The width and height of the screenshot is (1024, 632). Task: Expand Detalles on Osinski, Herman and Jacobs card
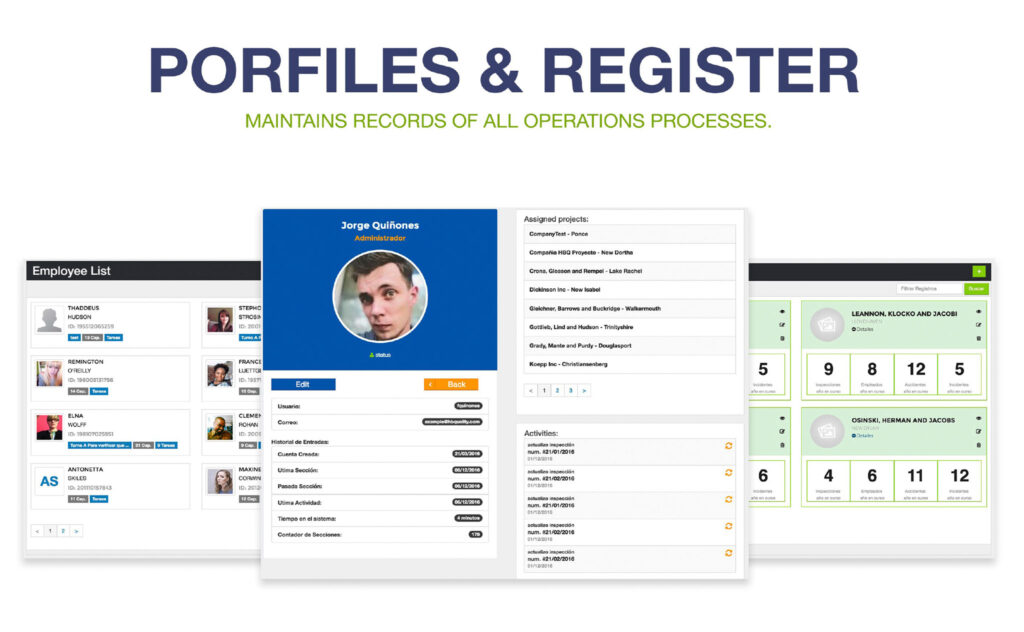tap(863, 435)
